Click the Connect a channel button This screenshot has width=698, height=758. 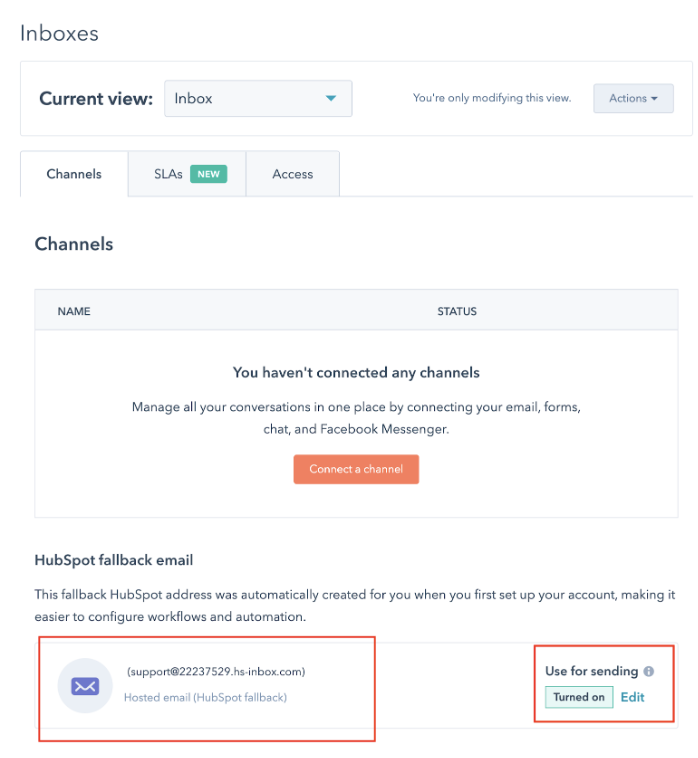pyautogui.click(x=356, y=469)
